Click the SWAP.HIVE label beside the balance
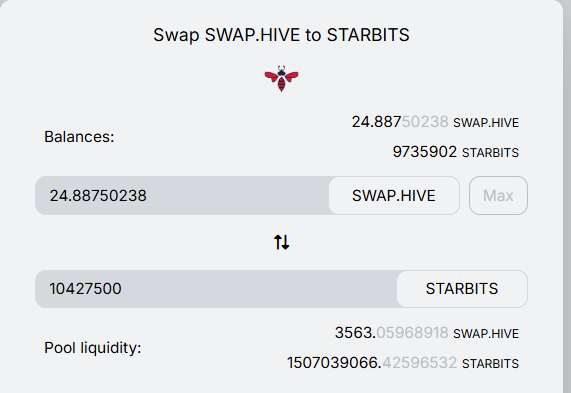The image size is (571, 393). point(486,123)
